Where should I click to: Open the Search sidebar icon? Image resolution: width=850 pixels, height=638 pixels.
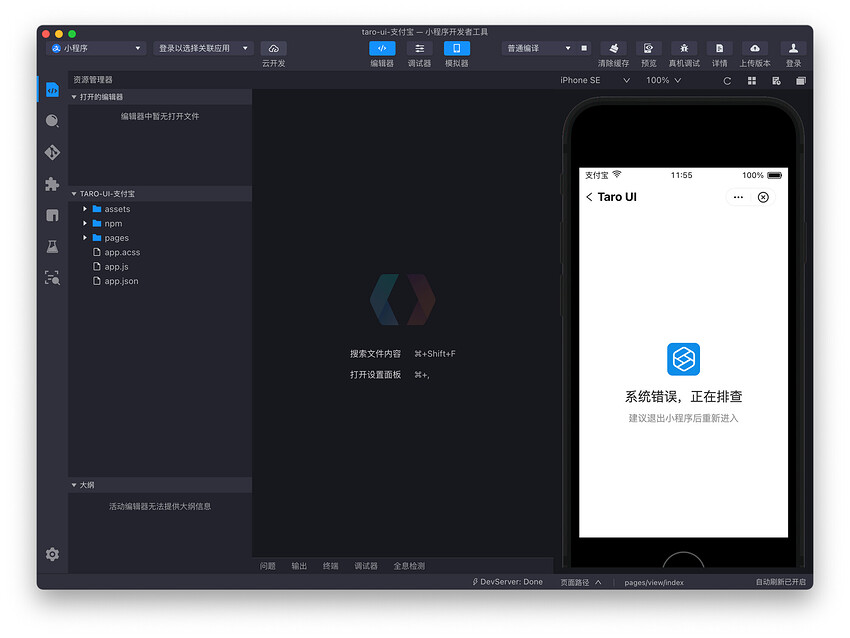click(x=53, y=121)
